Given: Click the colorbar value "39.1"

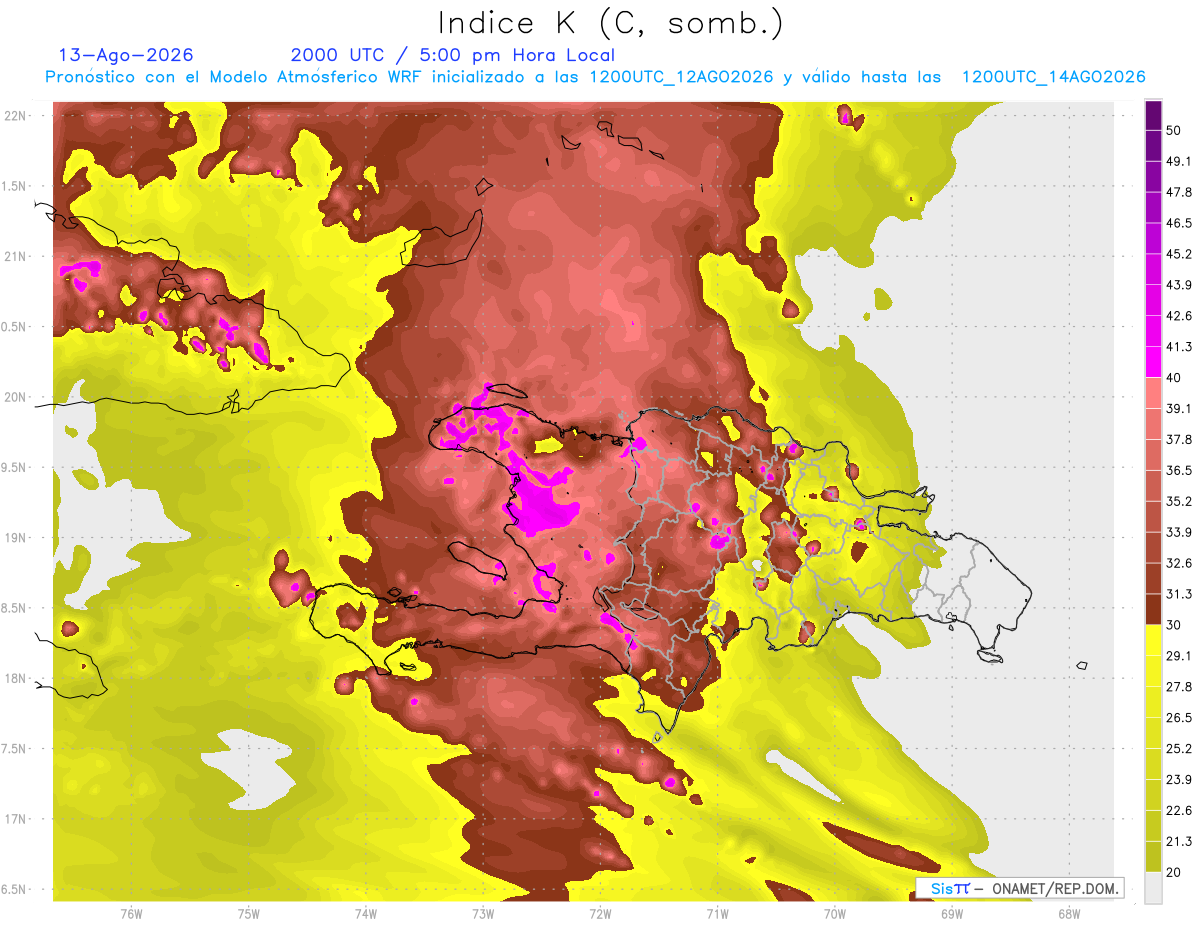Looking at the screenshot, I should point(1179,408).
